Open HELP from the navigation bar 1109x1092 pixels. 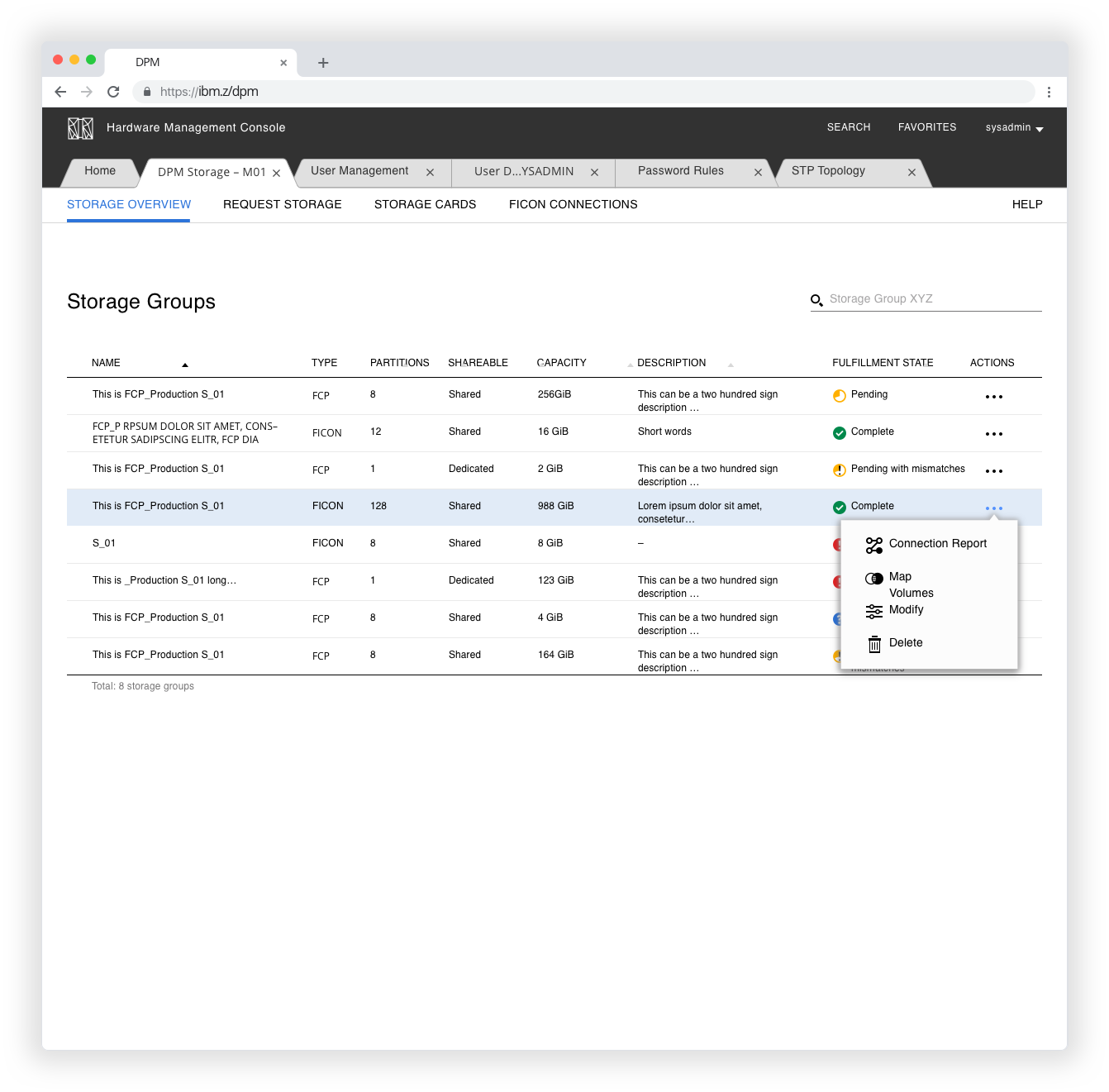click(1027, 204)
